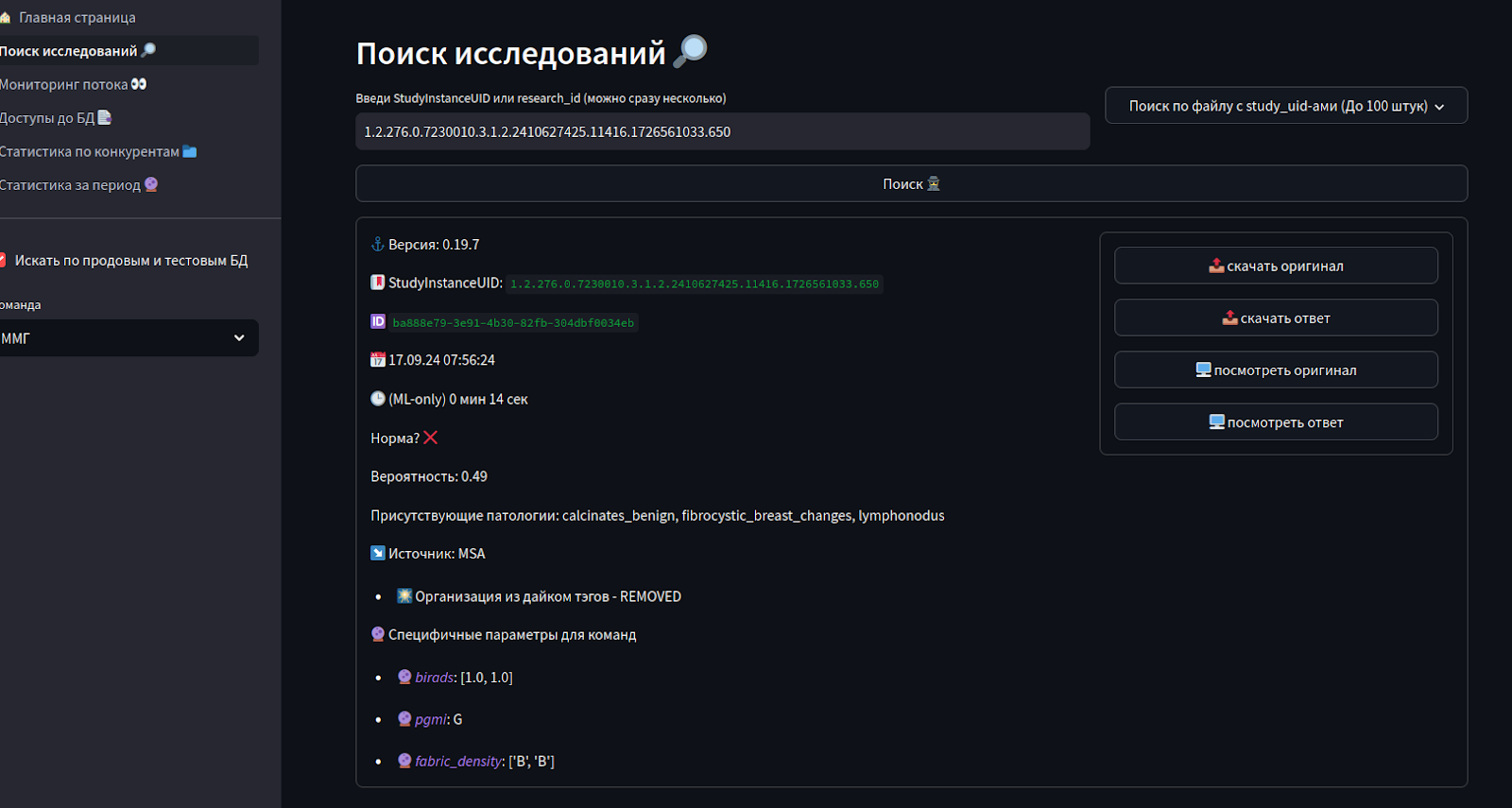The image size is (1512, 808).
Task: Click the red cross icon next to Норма
Action: click(x=431, y=438)
